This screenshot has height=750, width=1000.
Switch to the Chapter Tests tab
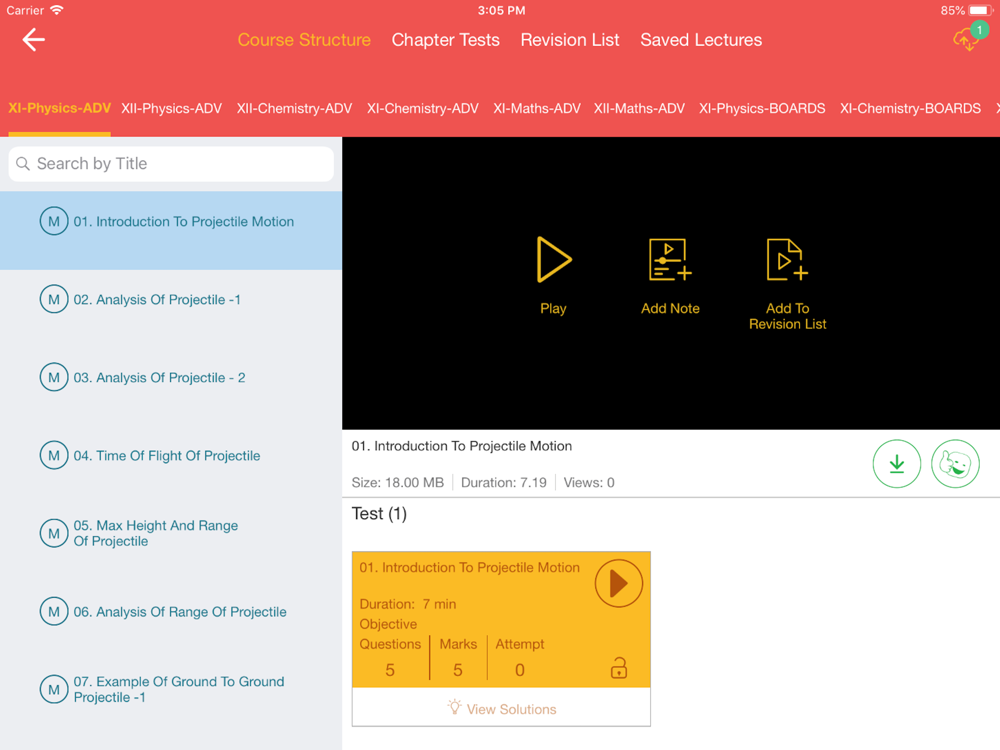point(445,40)
